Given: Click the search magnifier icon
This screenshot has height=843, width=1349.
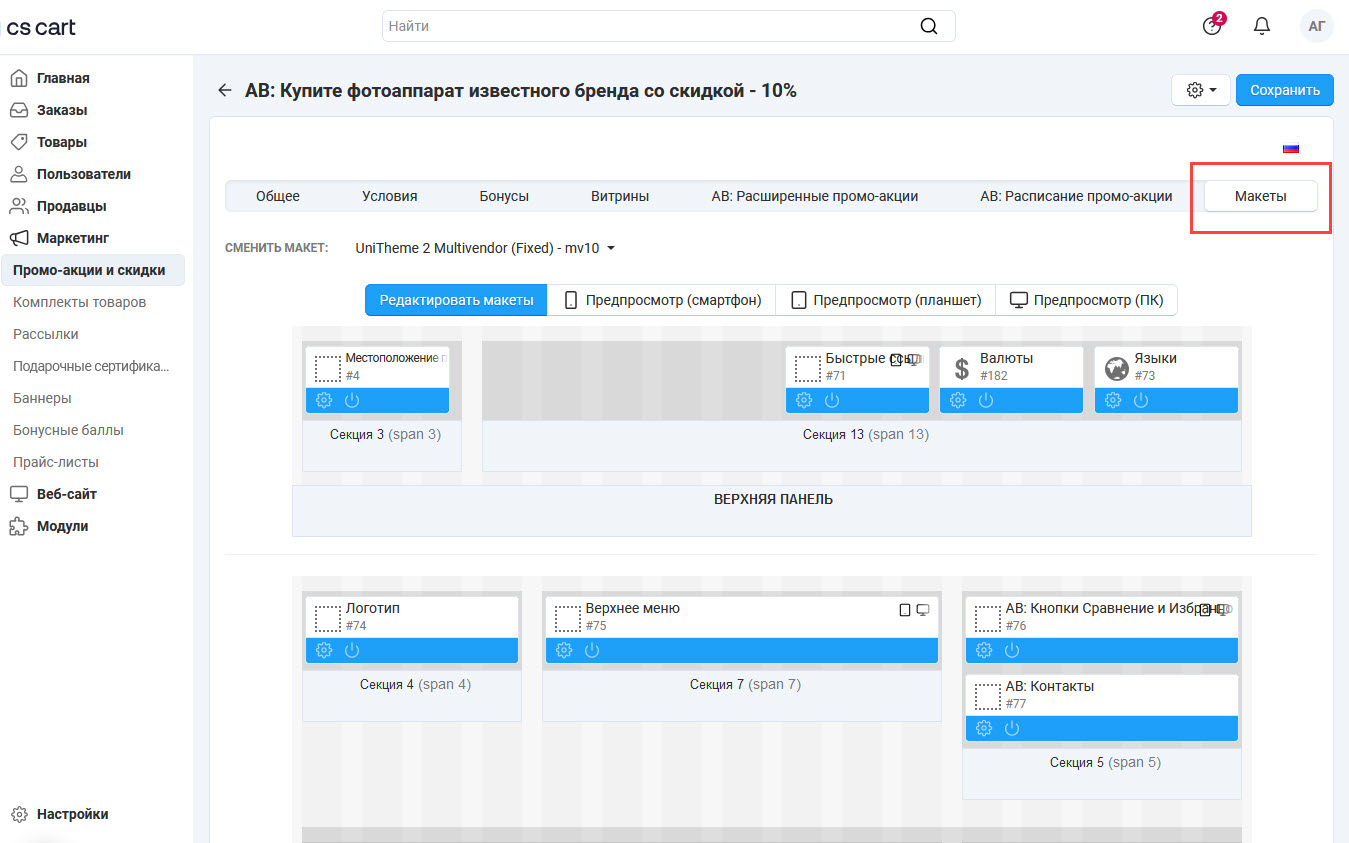Looking at the screenshot, I should [929, 27].
